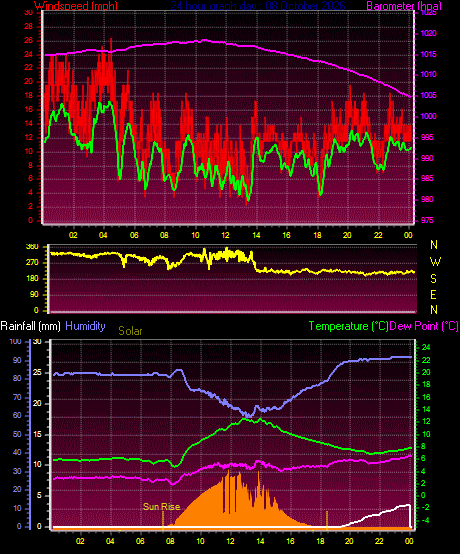Click the 50 humidity axis value

tap(17, 434)
